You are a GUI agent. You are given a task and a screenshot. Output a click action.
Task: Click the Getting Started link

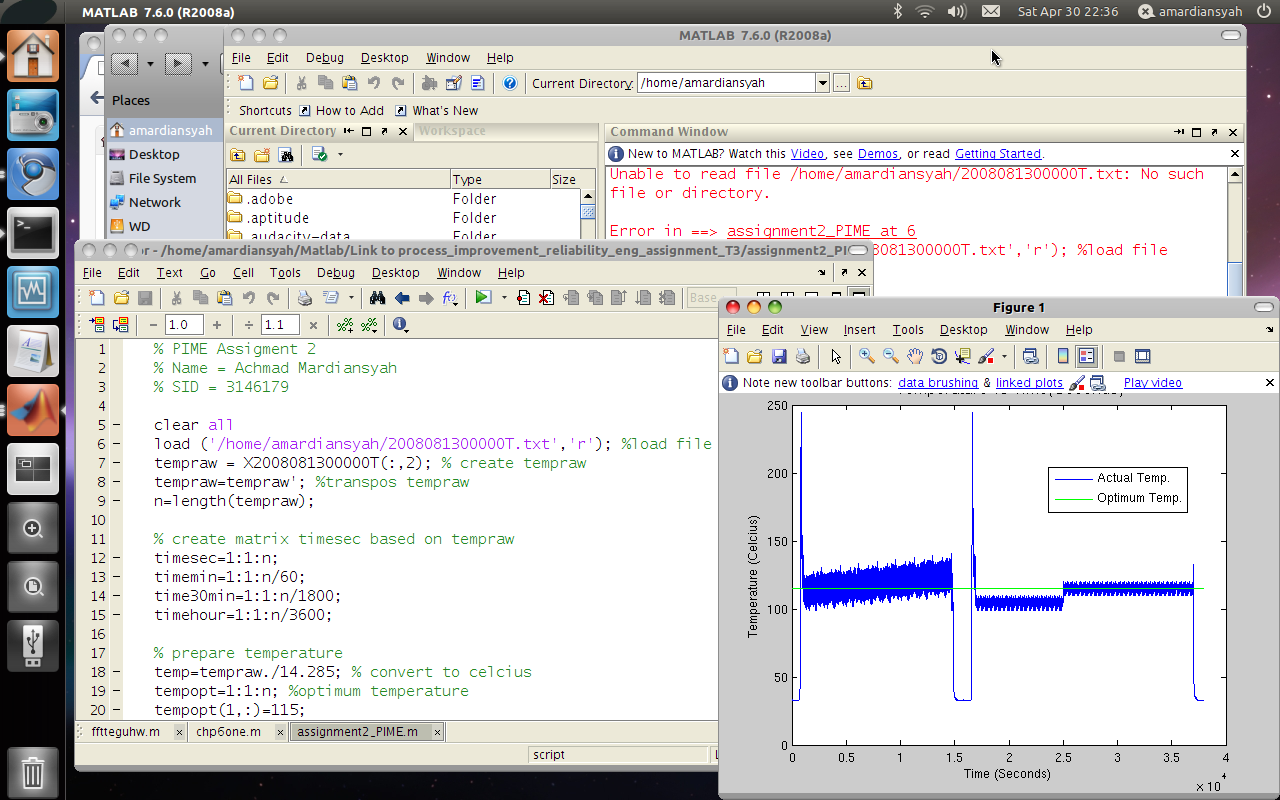[998, 154]
